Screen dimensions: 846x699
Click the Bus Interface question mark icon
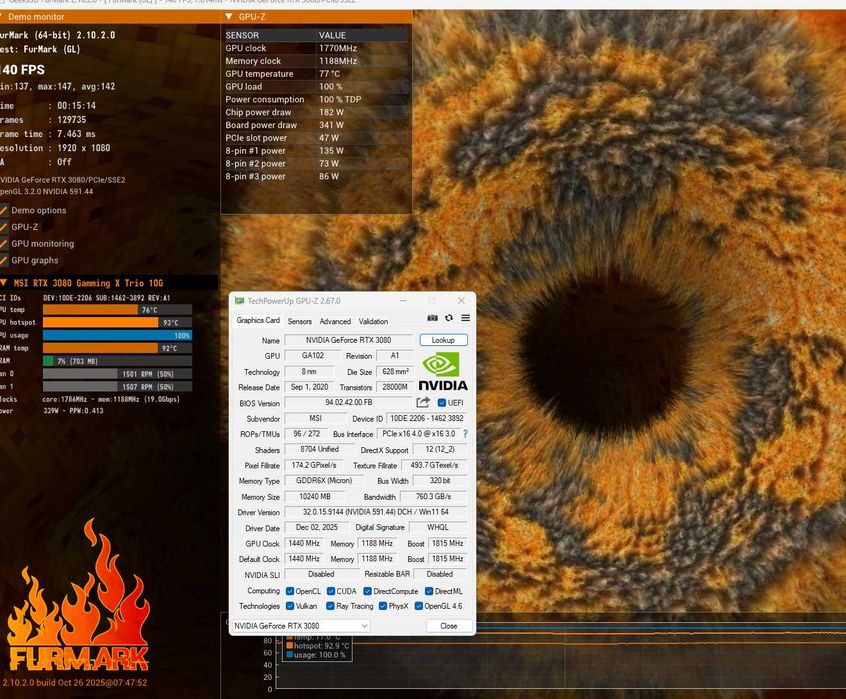(x=465, y=434)
